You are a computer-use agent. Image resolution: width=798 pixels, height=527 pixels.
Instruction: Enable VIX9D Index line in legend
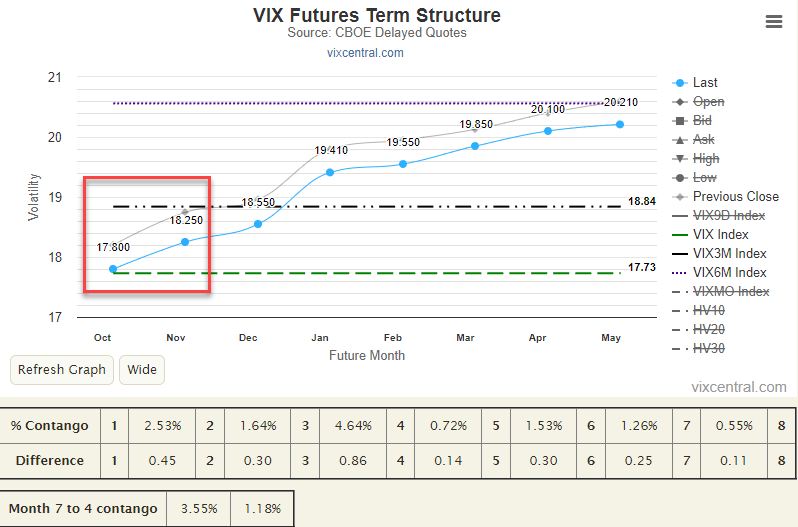pos(729,216)
